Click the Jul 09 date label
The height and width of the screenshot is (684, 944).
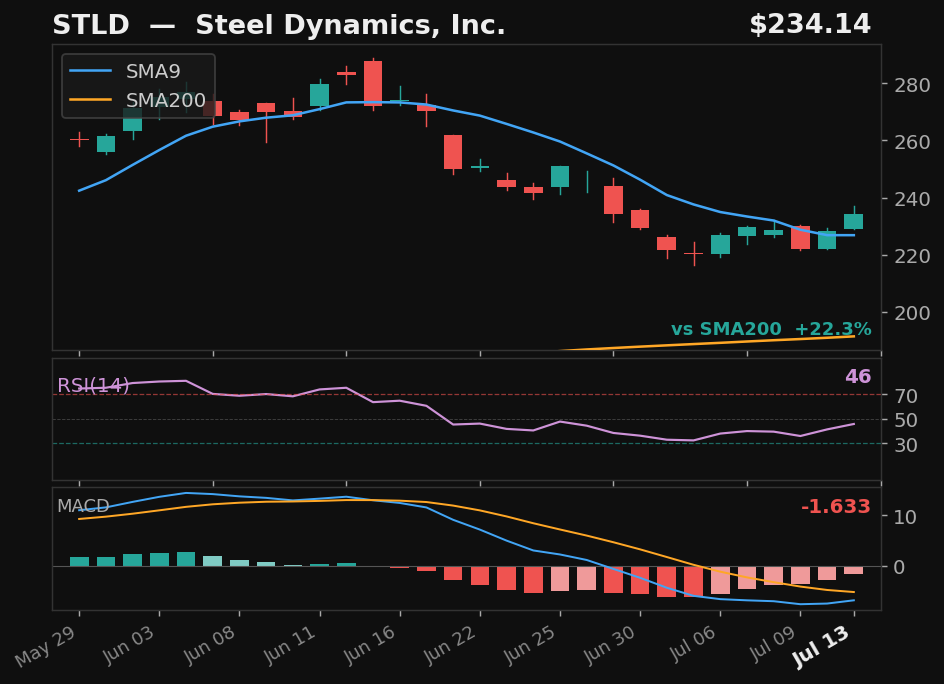[772, 644]
